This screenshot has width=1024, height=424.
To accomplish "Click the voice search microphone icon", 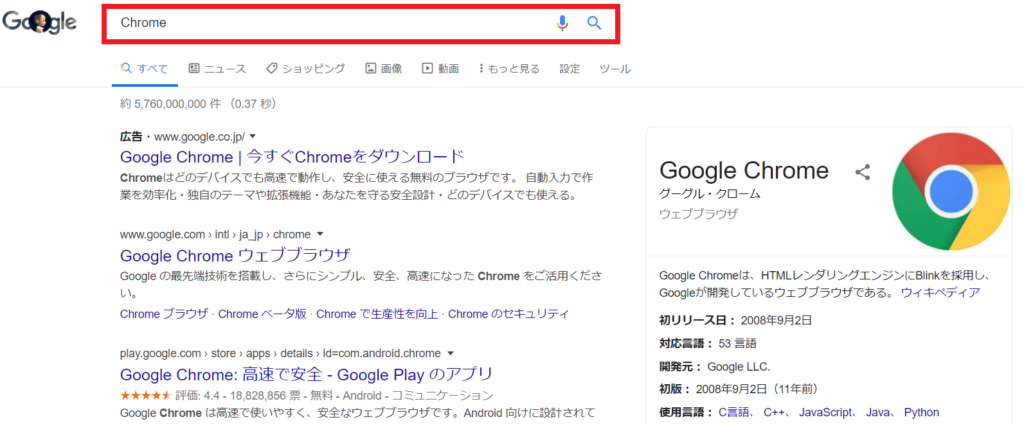I will pos(562,23).
